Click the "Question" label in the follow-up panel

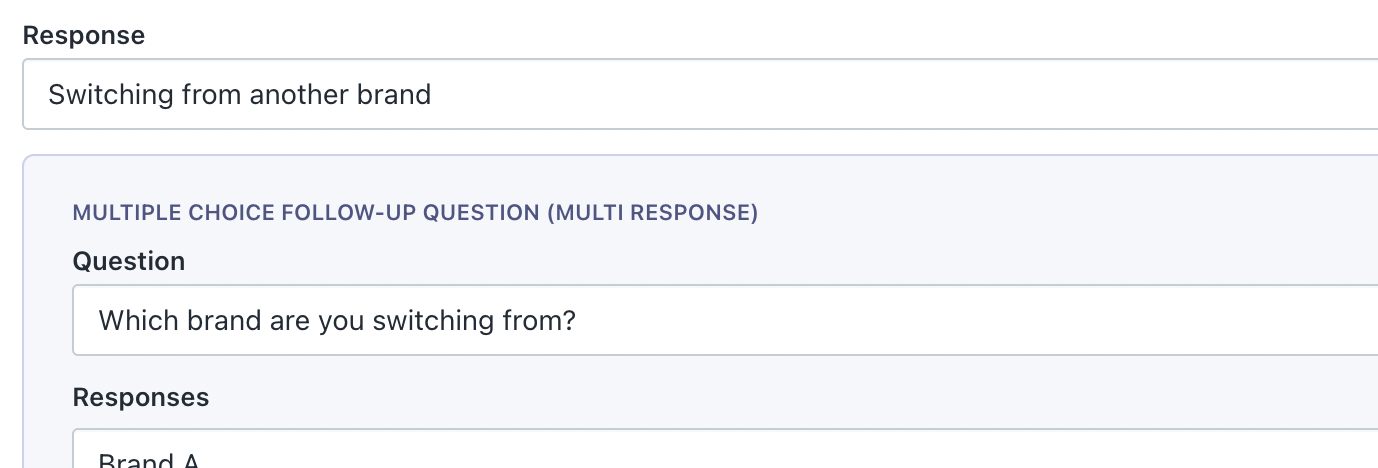click(x=129, y=262)
